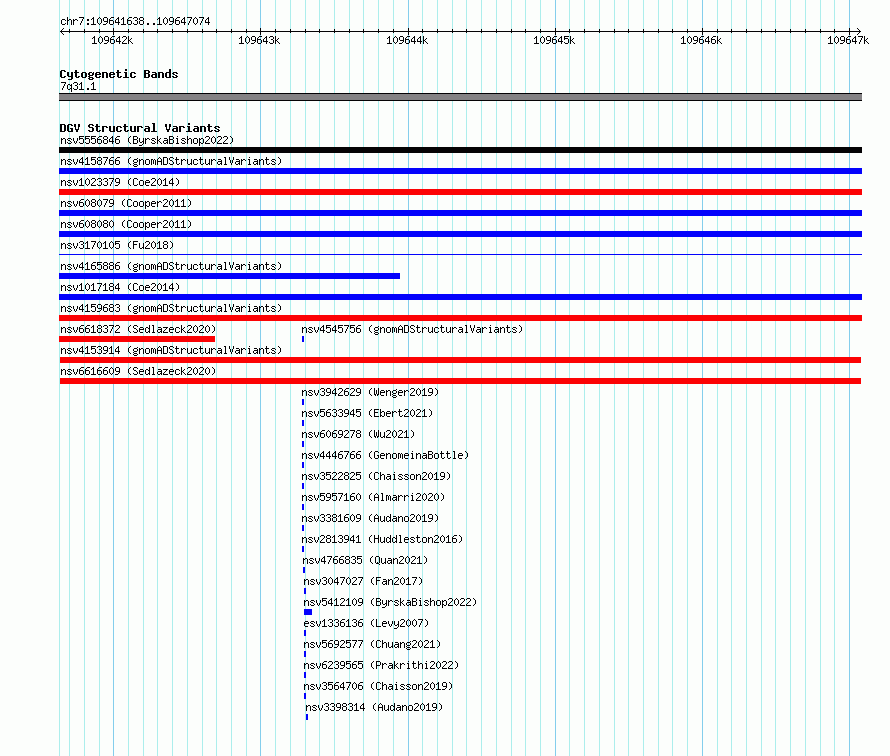Click the short blue nsv4165886 bar
890x756 pixels.
229,276
